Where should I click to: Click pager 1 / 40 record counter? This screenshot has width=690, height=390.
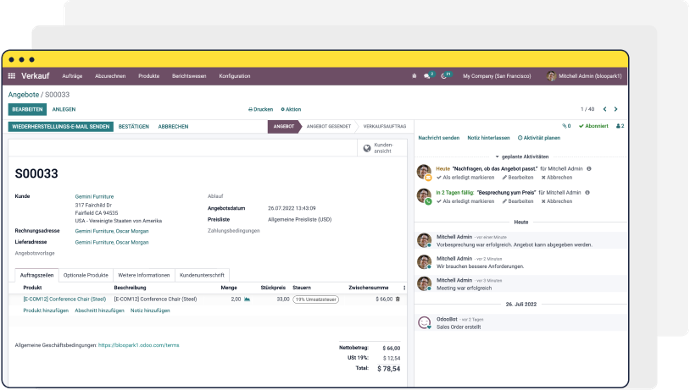(587, 109)
